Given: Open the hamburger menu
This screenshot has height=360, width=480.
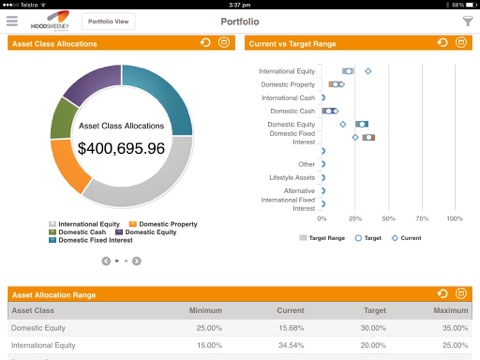Looking at the screenshot, I should point(12,21).
